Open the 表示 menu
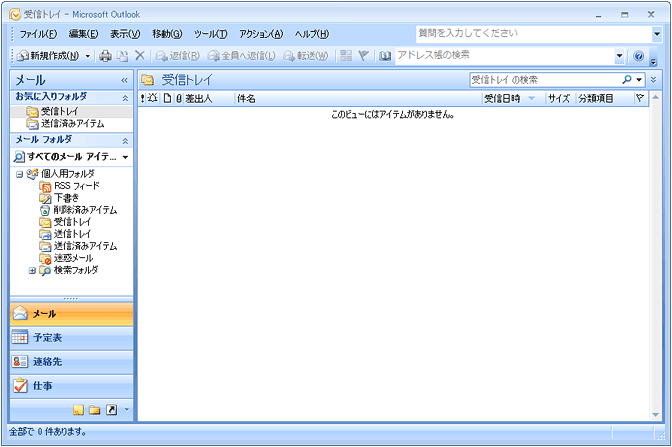 tap(125, 34)
